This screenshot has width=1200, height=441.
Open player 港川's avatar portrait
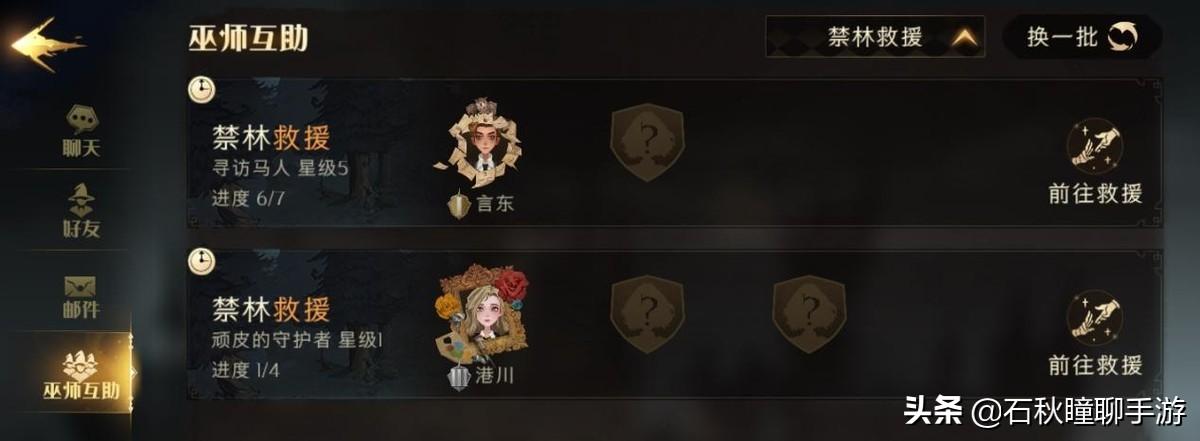coord(480,315)
